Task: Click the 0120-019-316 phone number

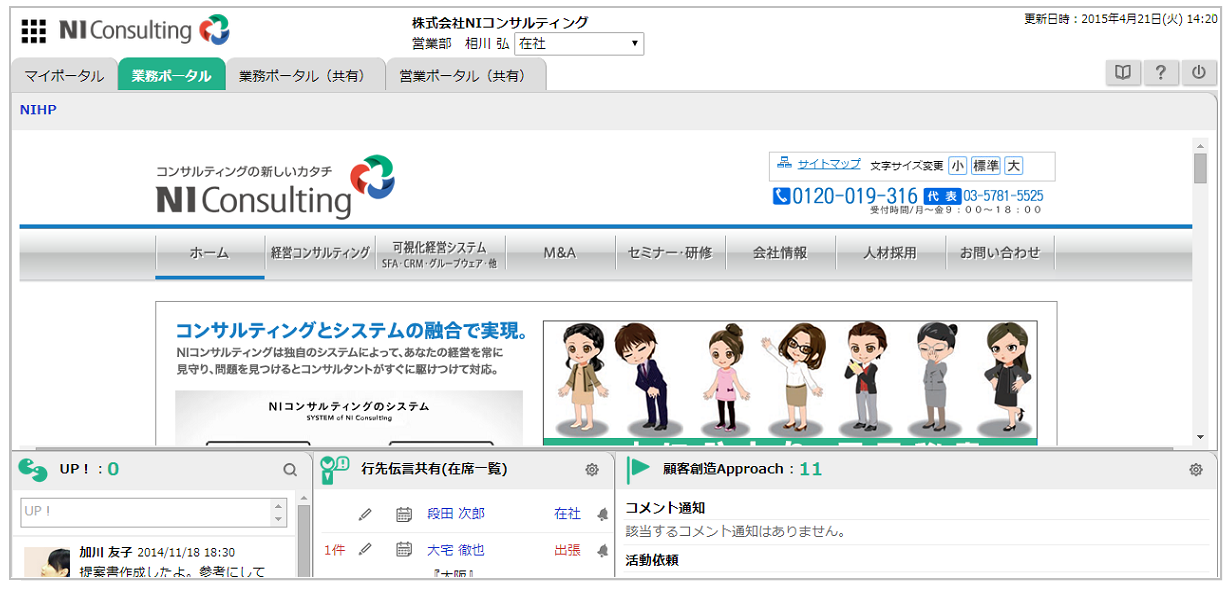Action: point(855,196)
